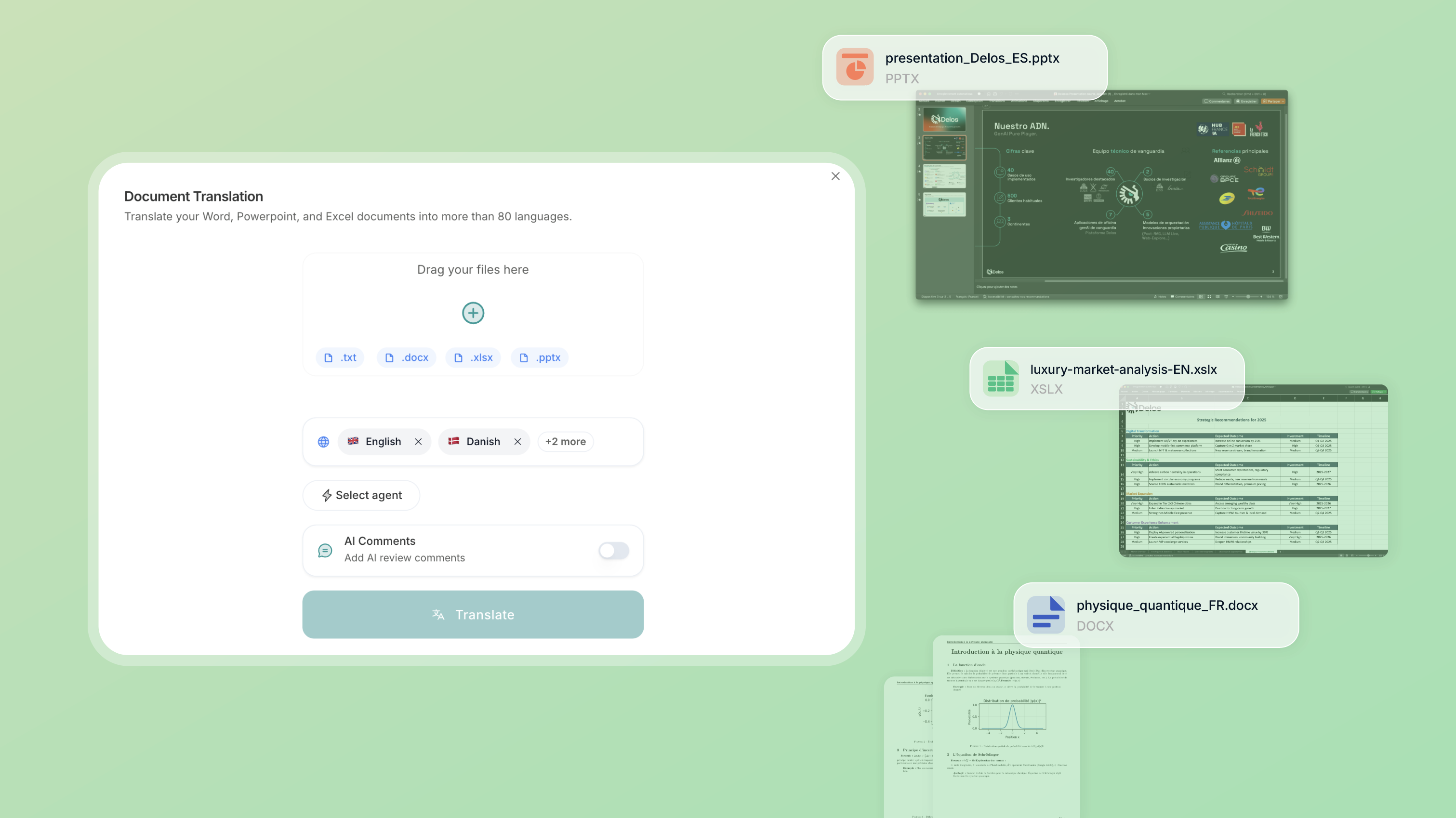Click the file icon inside the .txt chip

[x=329, y=357]
